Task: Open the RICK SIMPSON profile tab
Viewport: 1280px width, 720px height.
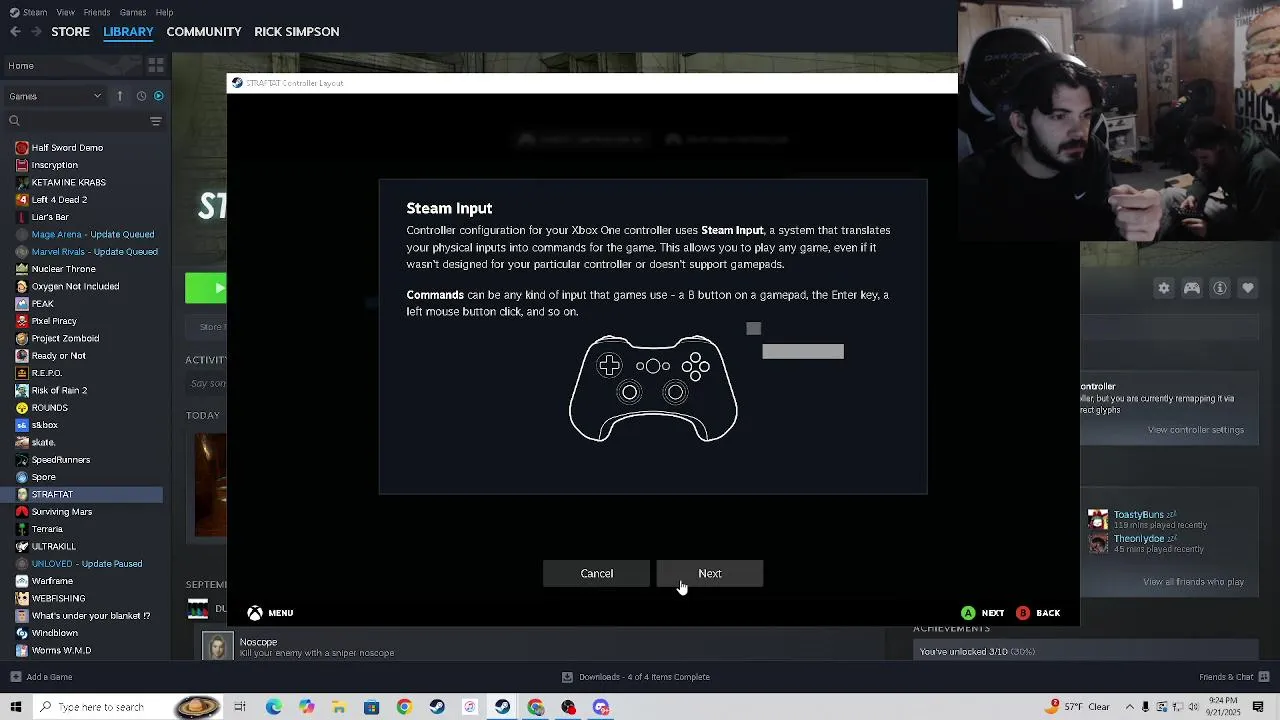Action: pyautogui.click(x=297, y=32)
